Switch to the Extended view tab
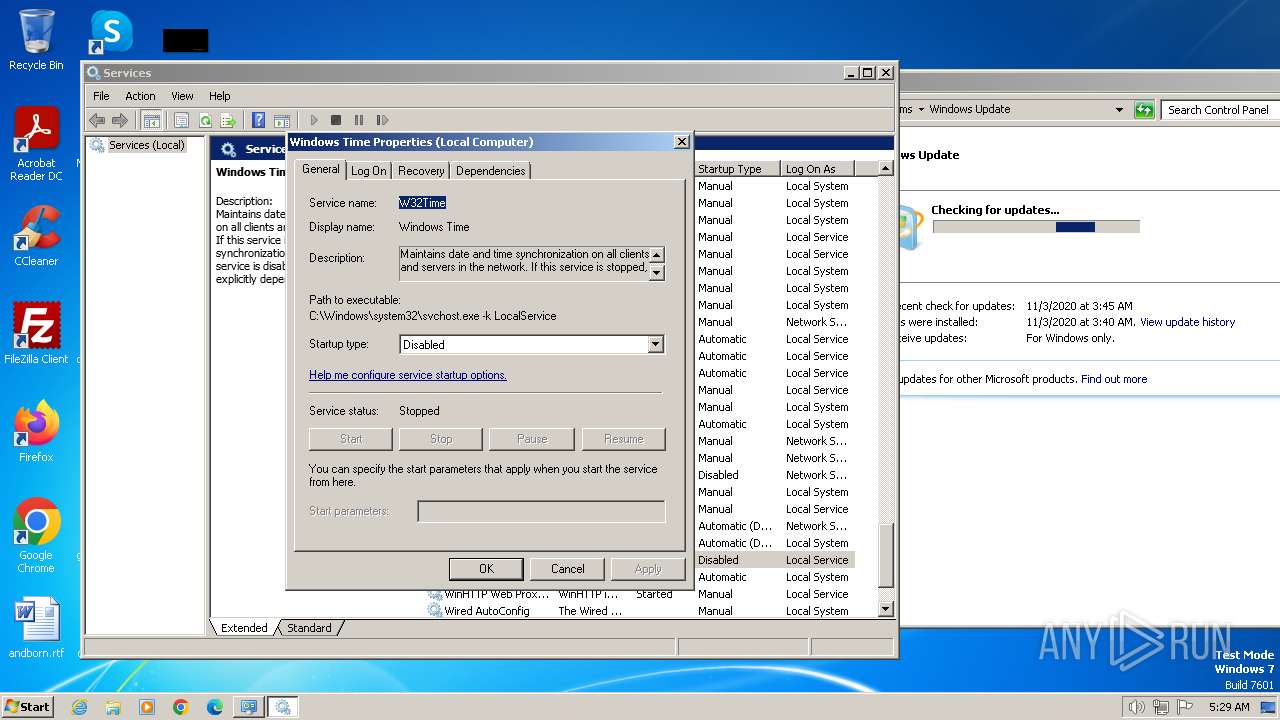The height and width of the screenshot is (720, 1280). 244,628
